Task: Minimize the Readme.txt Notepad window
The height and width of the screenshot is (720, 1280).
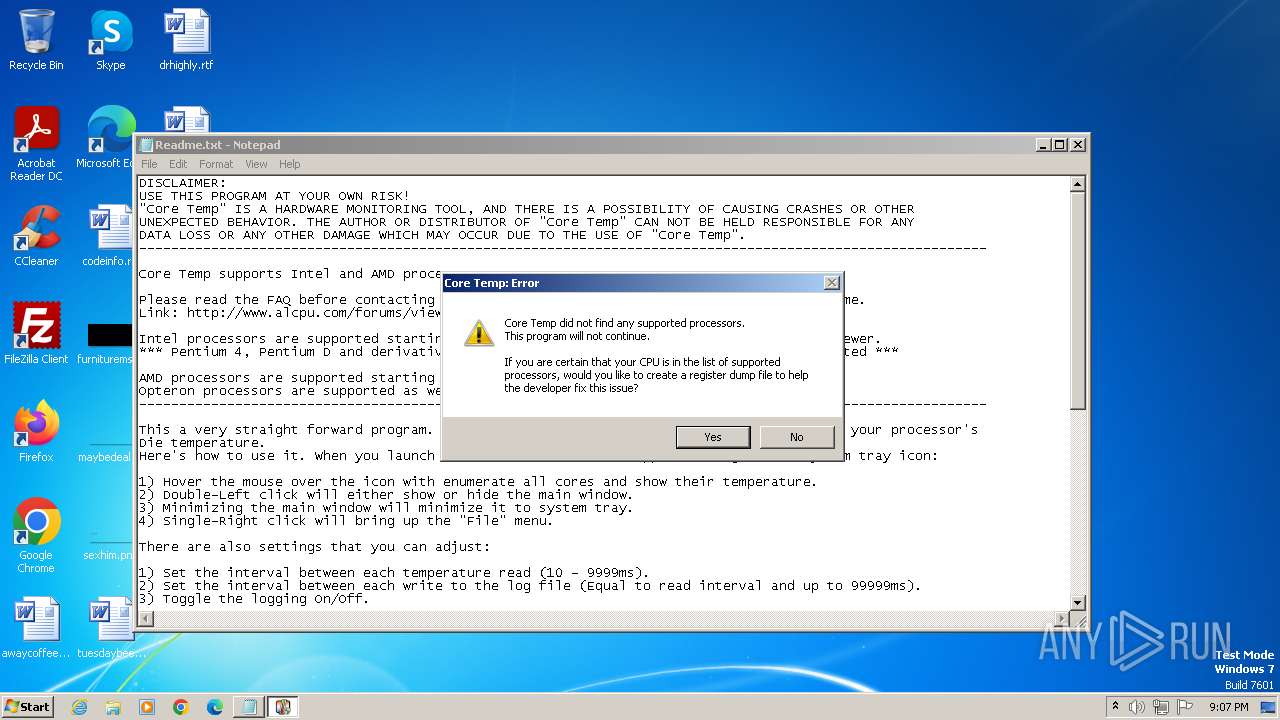Action: (x=1043, y=144)
